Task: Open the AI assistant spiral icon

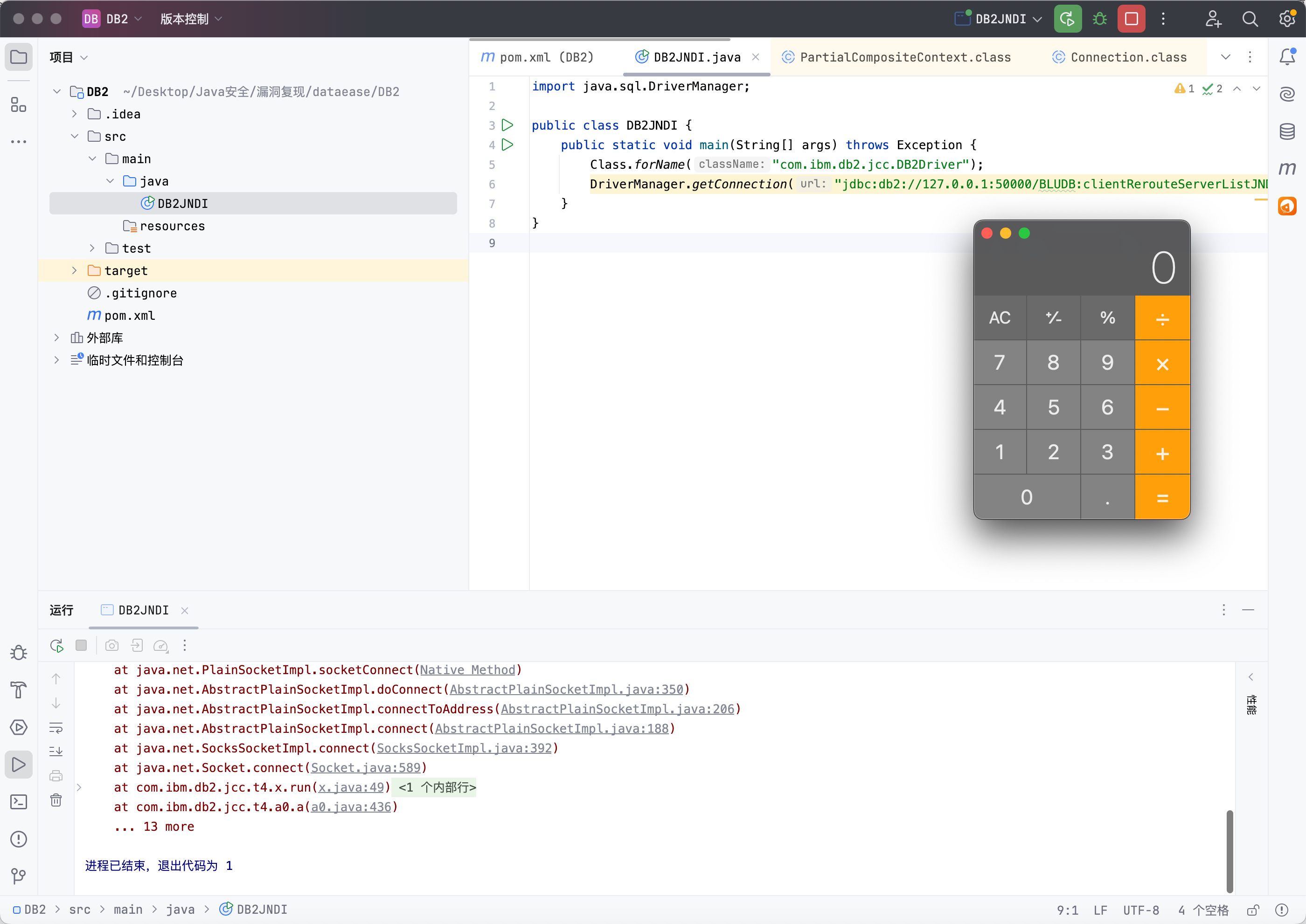Action: pyautogui.click(x=1287, y=94)
